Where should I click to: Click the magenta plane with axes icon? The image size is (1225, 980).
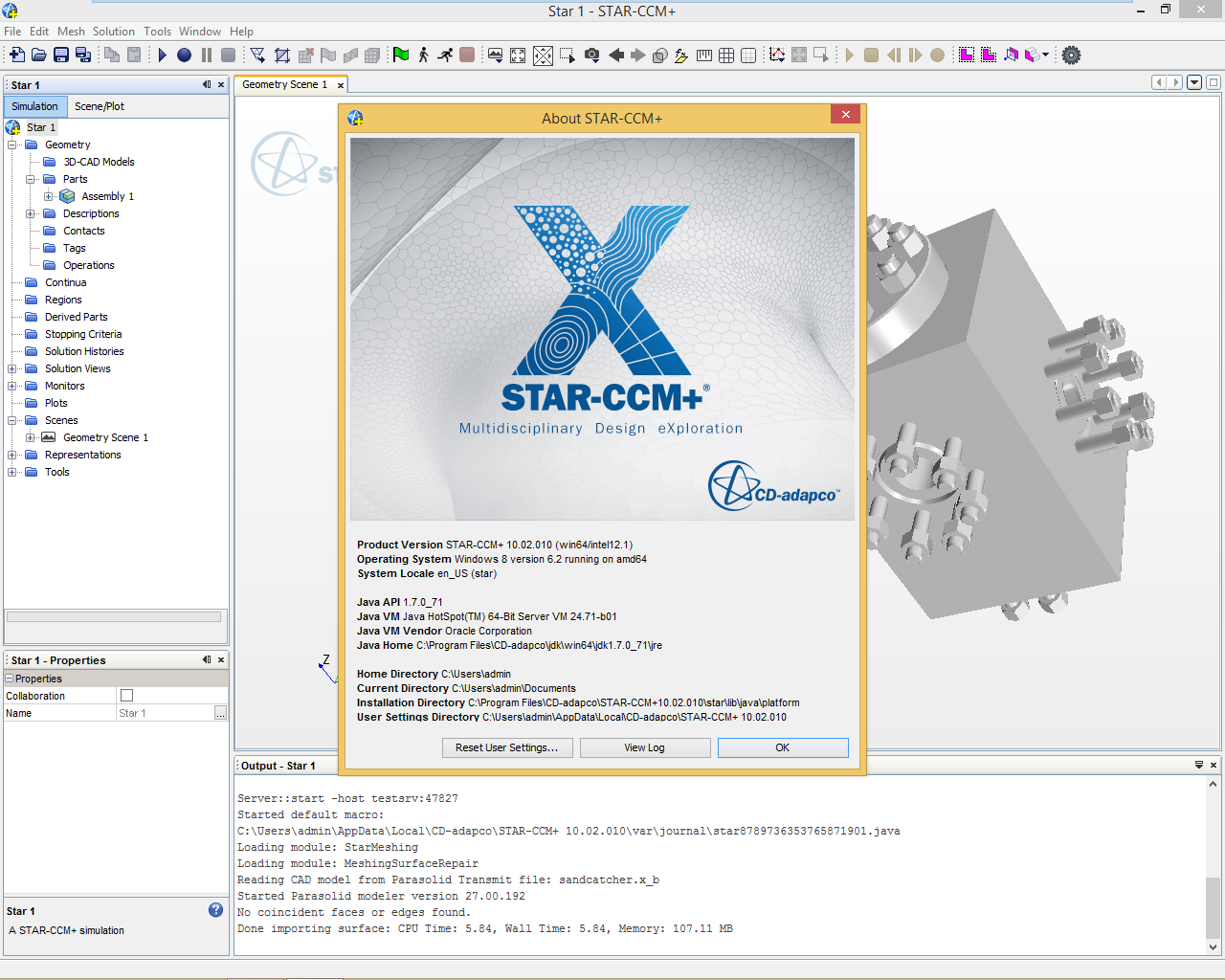pos(1011,56)
